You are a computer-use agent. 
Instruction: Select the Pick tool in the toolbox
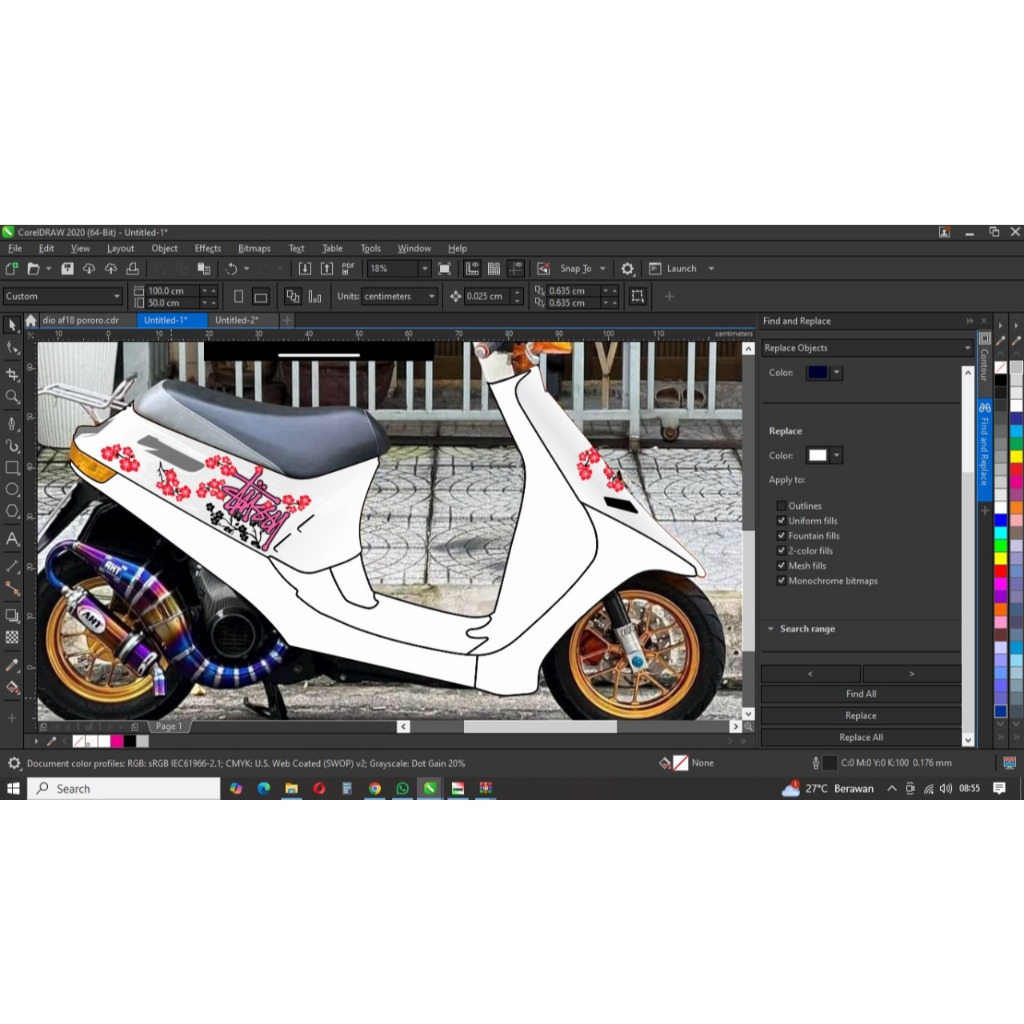pyautogui.click(x=13, y=324)
